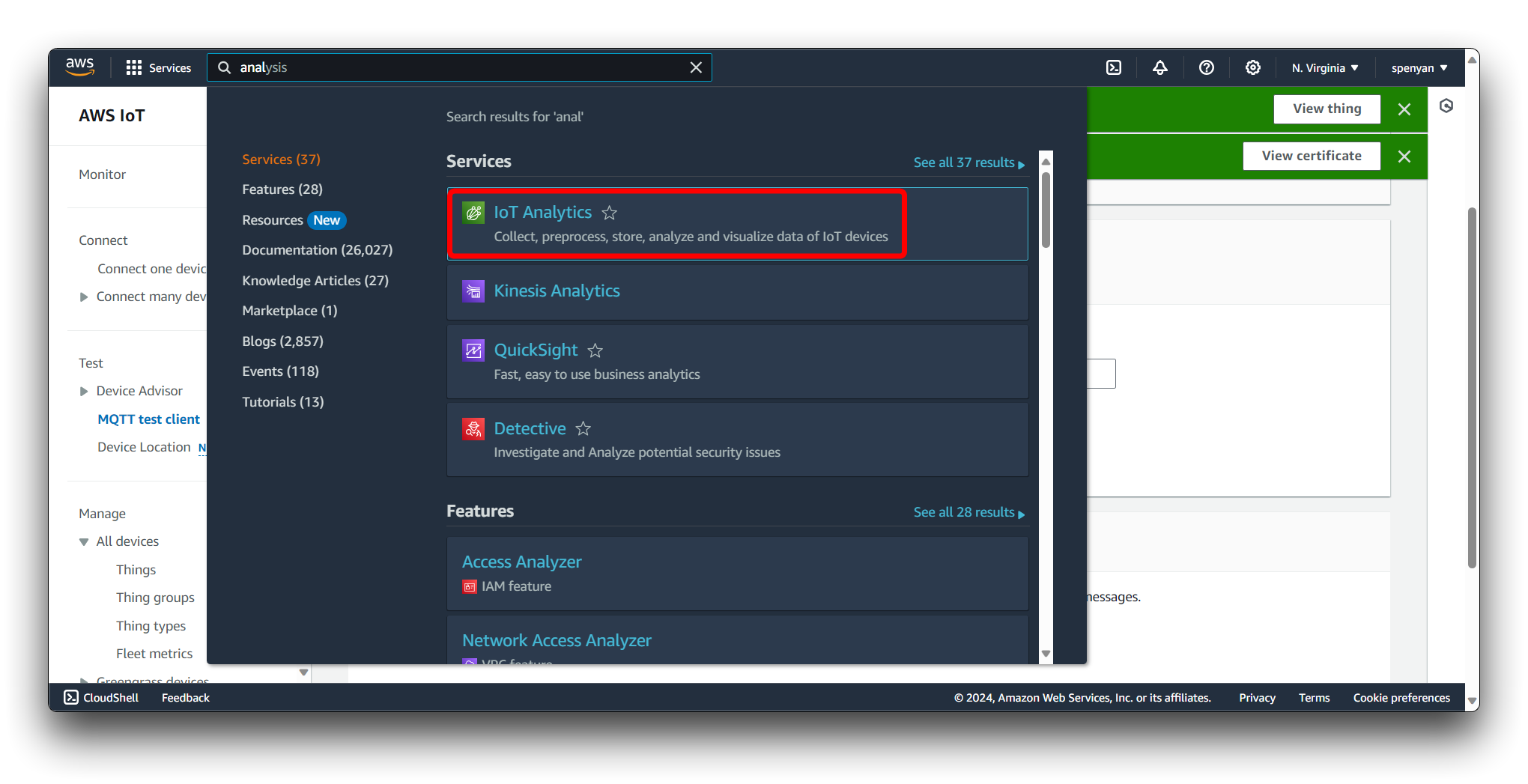Open the QuickSight result link
This screenshot has width=1528, height=784.
[x=536, y=350]
